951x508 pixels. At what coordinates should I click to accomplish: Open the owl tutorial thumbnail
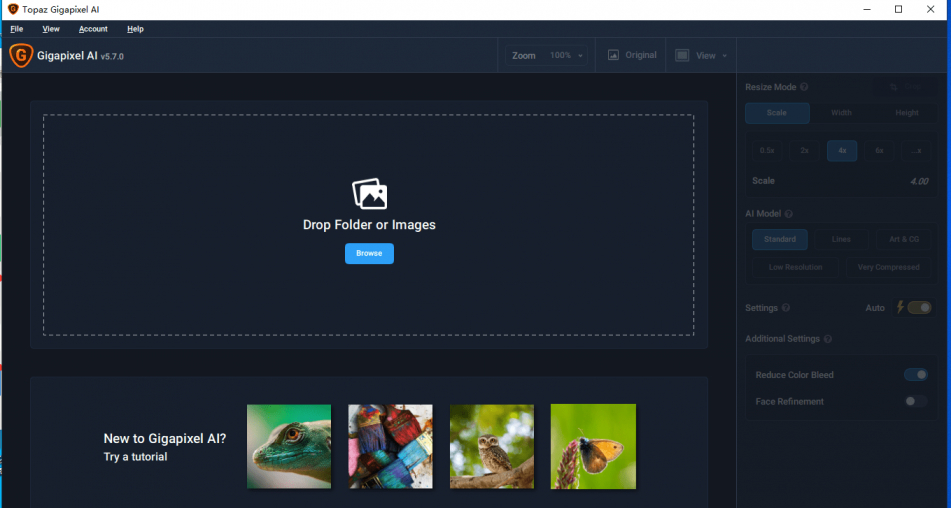(492, 447)
